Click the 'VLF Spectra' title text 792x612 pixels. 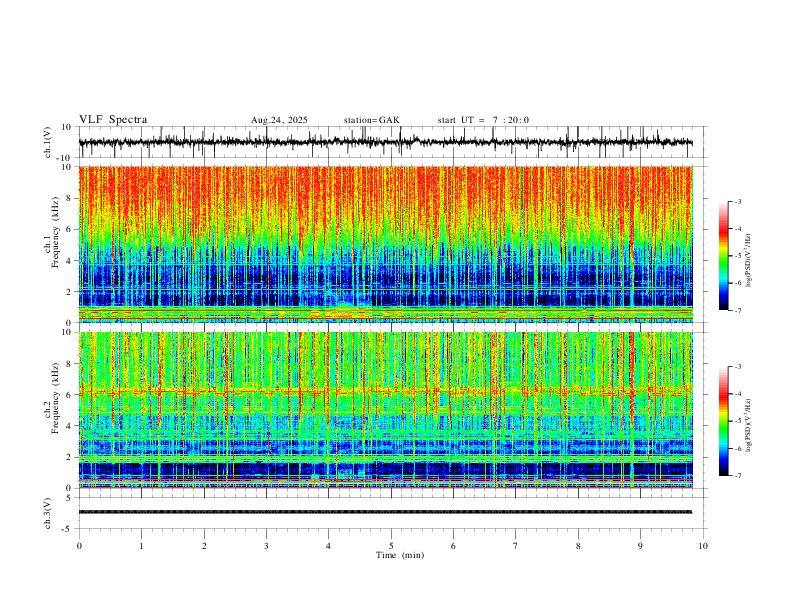pos(113,120)
